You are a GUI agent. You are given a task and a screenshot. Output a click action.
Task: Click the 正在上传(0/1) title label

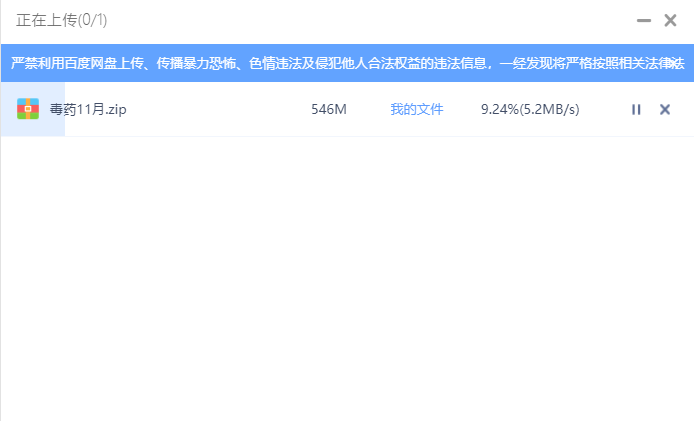[61, 20]
